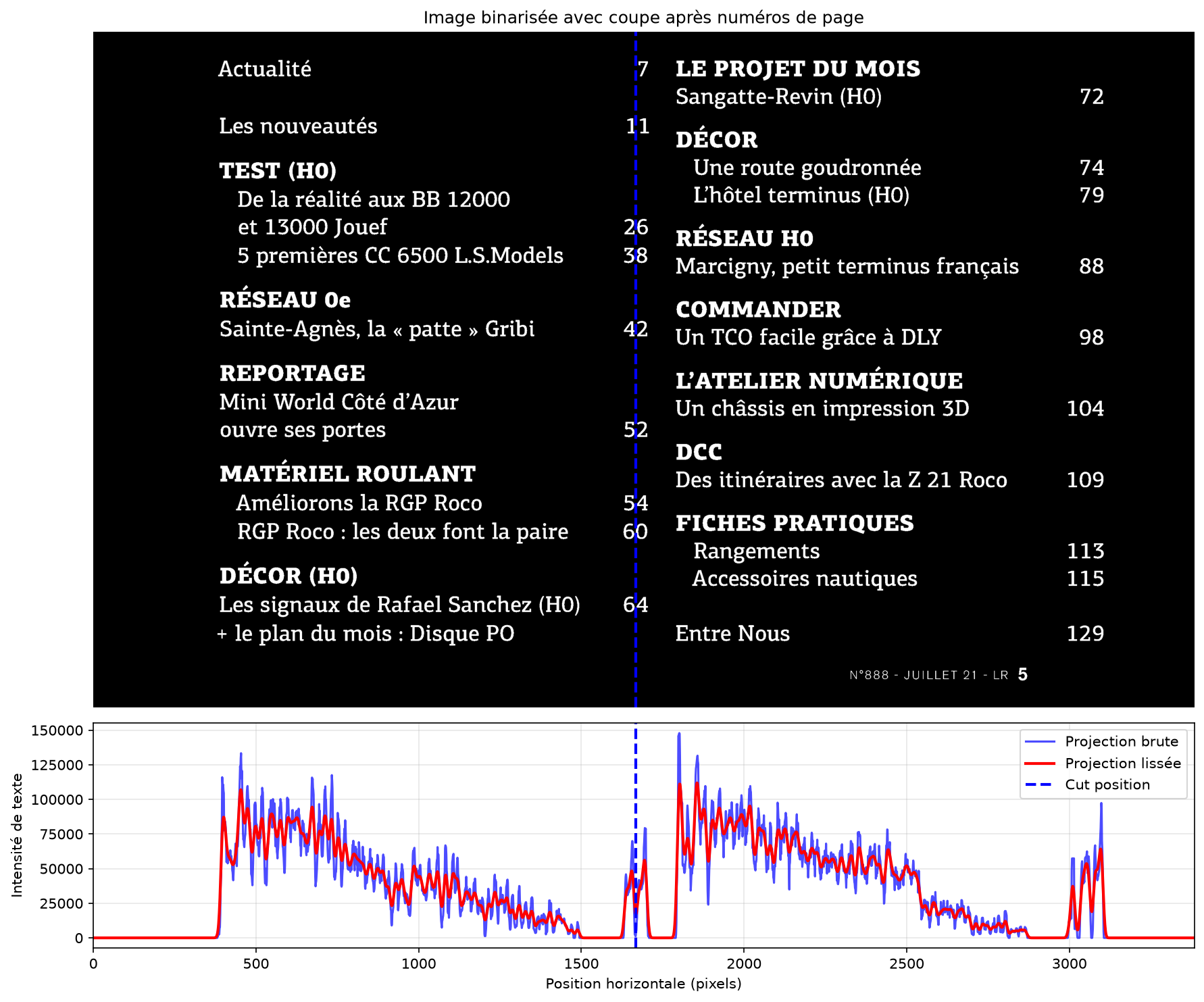1204x1002 pixels.
Task: Click the "Position horizontale (pixels)" axis label
Action: tap(643, 984)
